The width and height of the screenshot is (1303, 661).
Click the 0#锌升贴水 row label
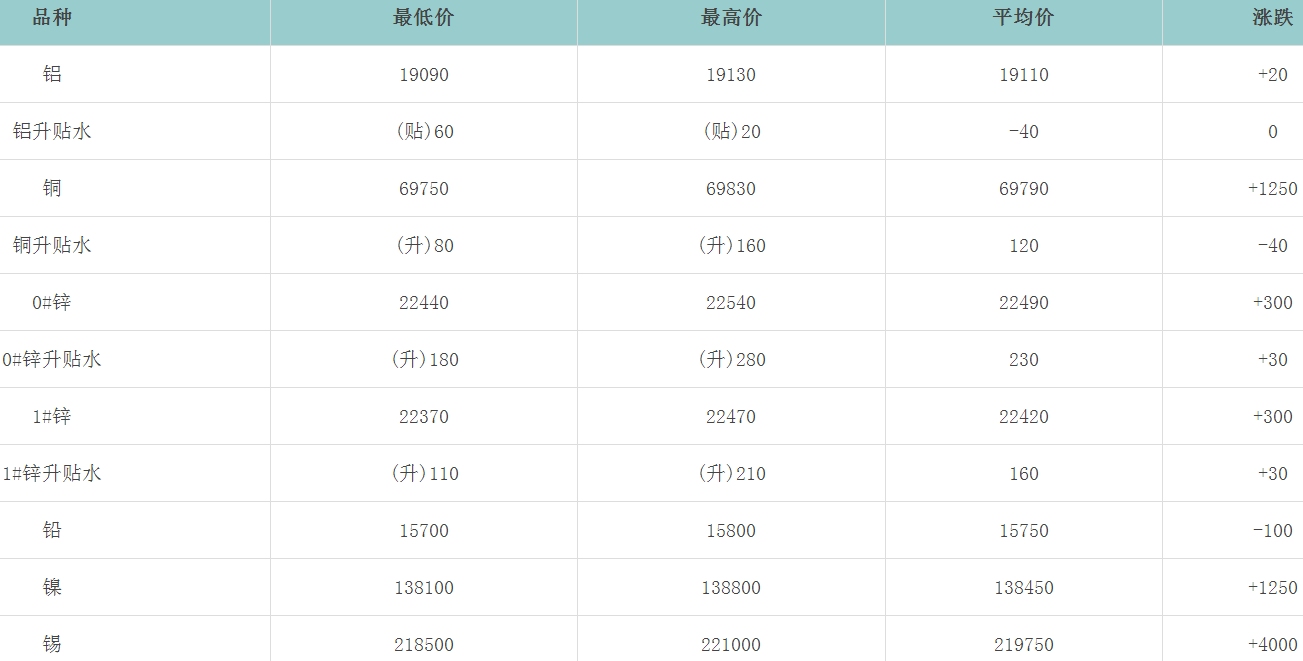tap(52, 359)
